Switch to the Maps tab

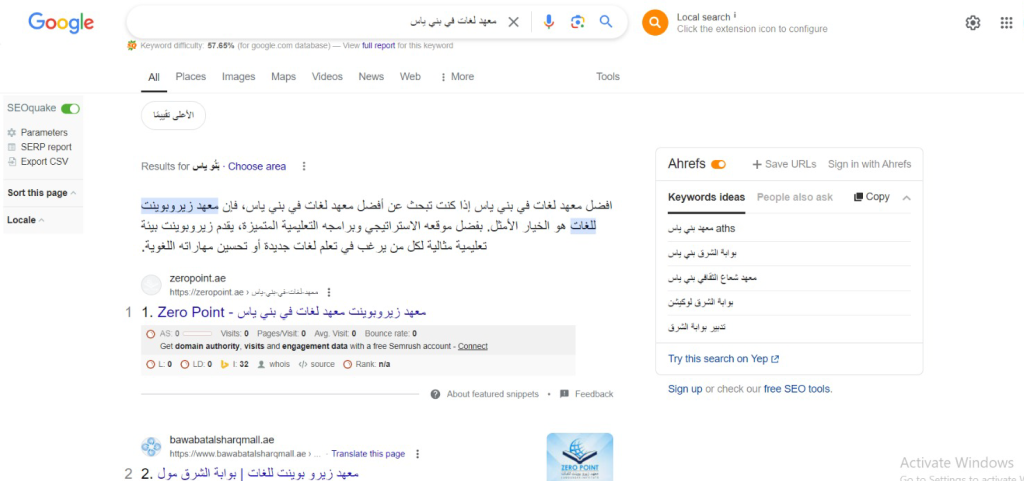click(x=283, y=76)
